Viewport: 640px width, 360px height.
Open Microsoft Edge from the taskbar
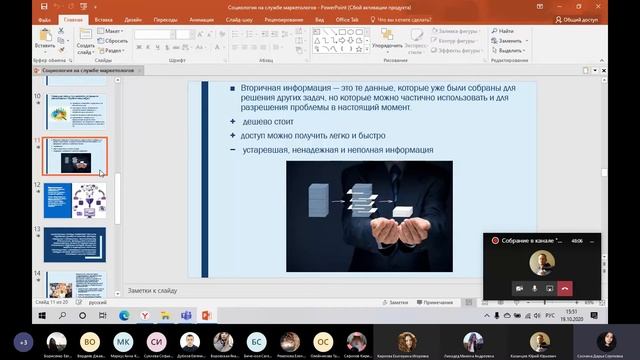(124, 316)
